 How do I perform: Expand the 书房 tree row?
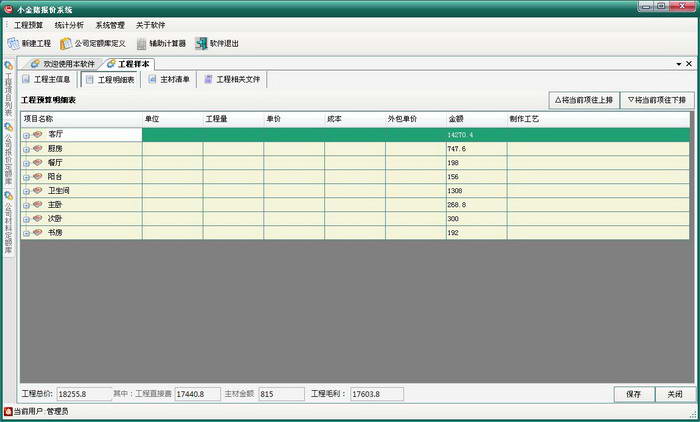(x=26, y=234)
